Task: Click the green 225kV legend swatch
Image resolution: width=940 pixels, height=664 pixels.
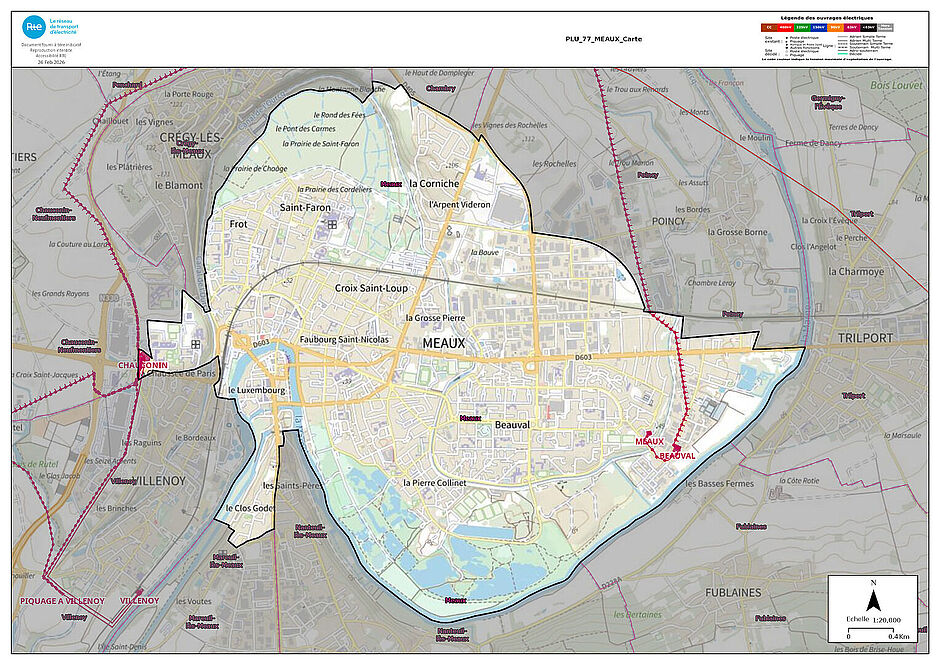Action: click(x=802, y=28)
